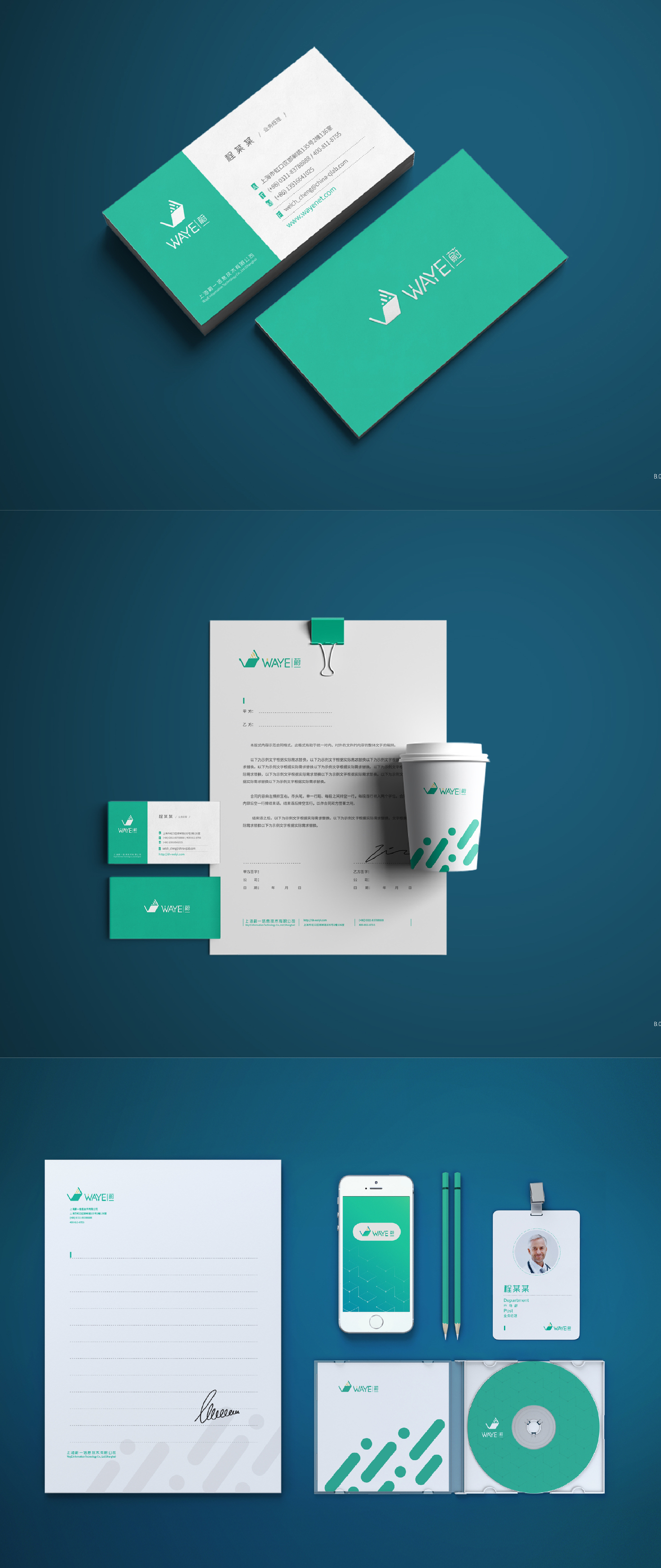Tap the phone's front camera dot
The image size is (661, 1568).
(376, 1183)
